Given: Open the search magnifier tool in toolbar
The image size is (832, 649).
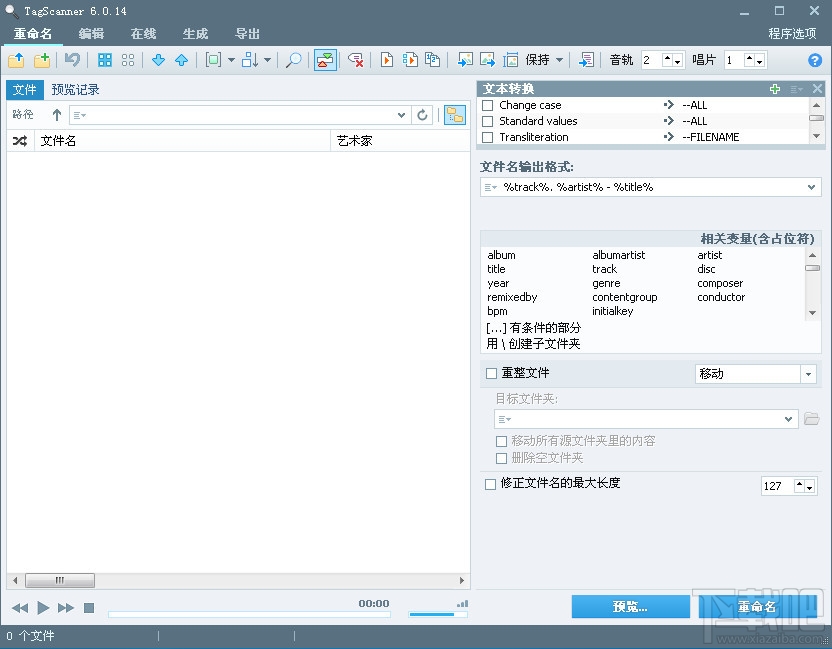Looking at the screenshot, I should tap(294, 60).
